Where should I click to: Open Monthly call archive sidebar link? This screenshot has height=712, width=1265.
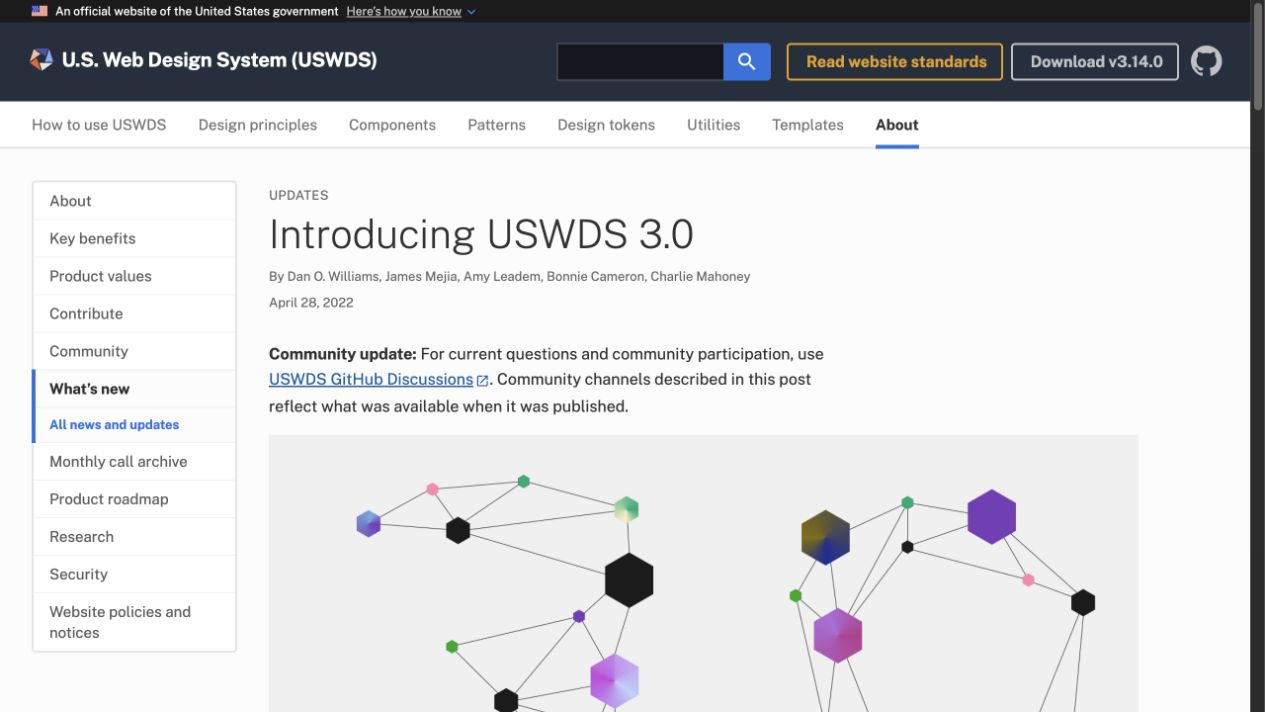click(134, 461)
